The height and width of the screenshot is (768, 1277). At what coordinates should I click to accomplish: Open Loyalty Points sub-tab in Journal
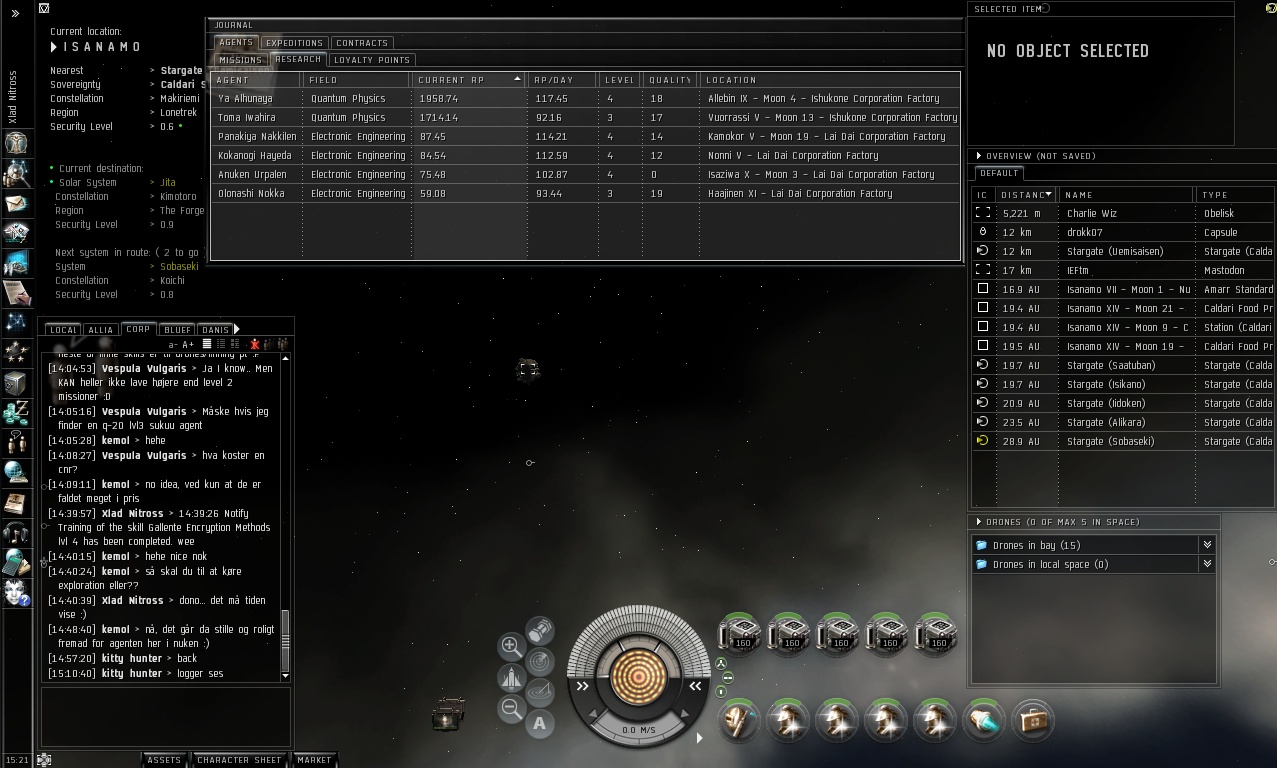pyautogui.click(x=372, y=60)
